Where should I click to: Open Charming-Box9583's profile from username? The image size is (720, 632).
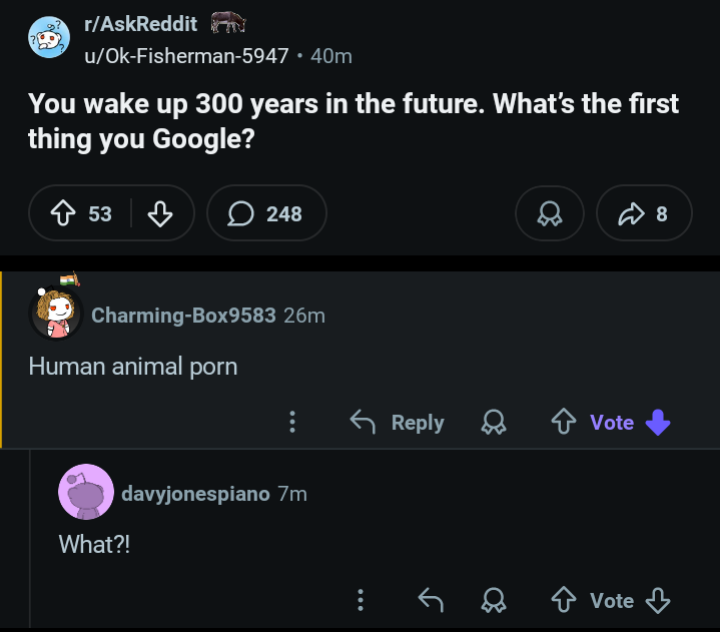(183, 315)
